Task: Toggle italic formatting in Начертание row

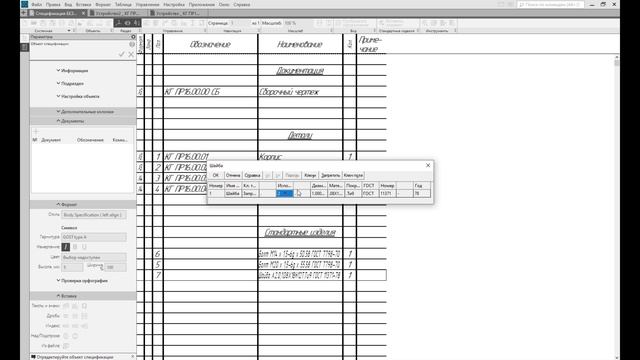Action: 65,247
